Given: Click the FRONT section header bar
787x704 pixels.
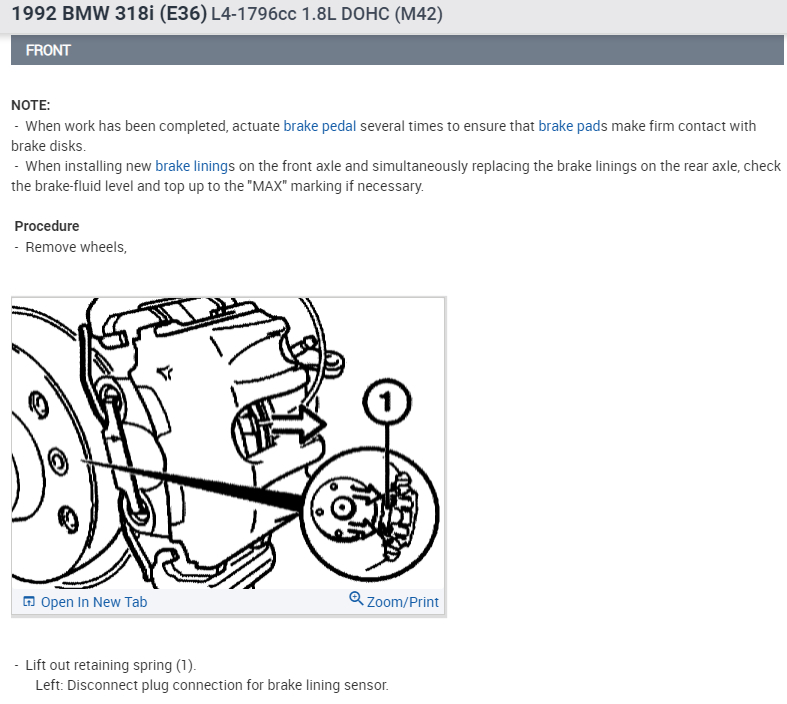Looking at the screenshot, I should click(x=397, y=50).
